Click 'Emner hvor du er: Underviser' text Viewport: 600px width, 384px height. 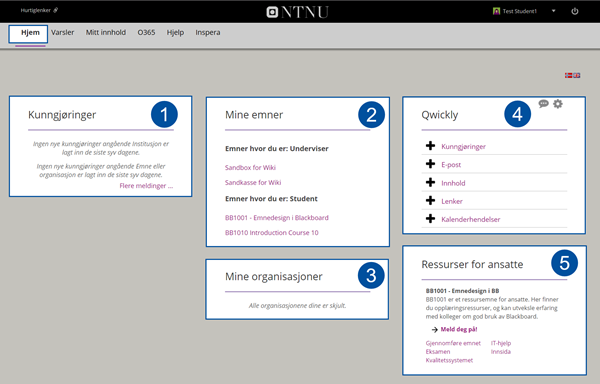277,149
